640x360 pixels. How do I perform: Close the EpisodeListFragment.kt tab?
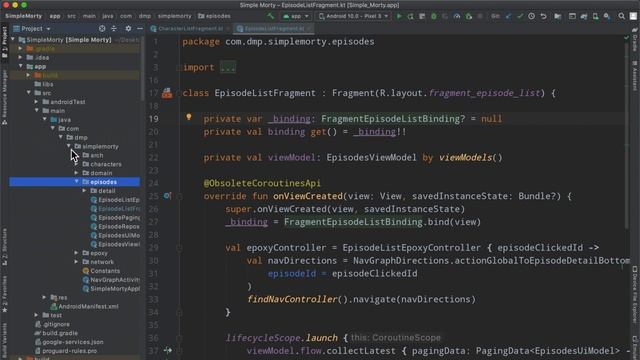(x=309, y=29)
